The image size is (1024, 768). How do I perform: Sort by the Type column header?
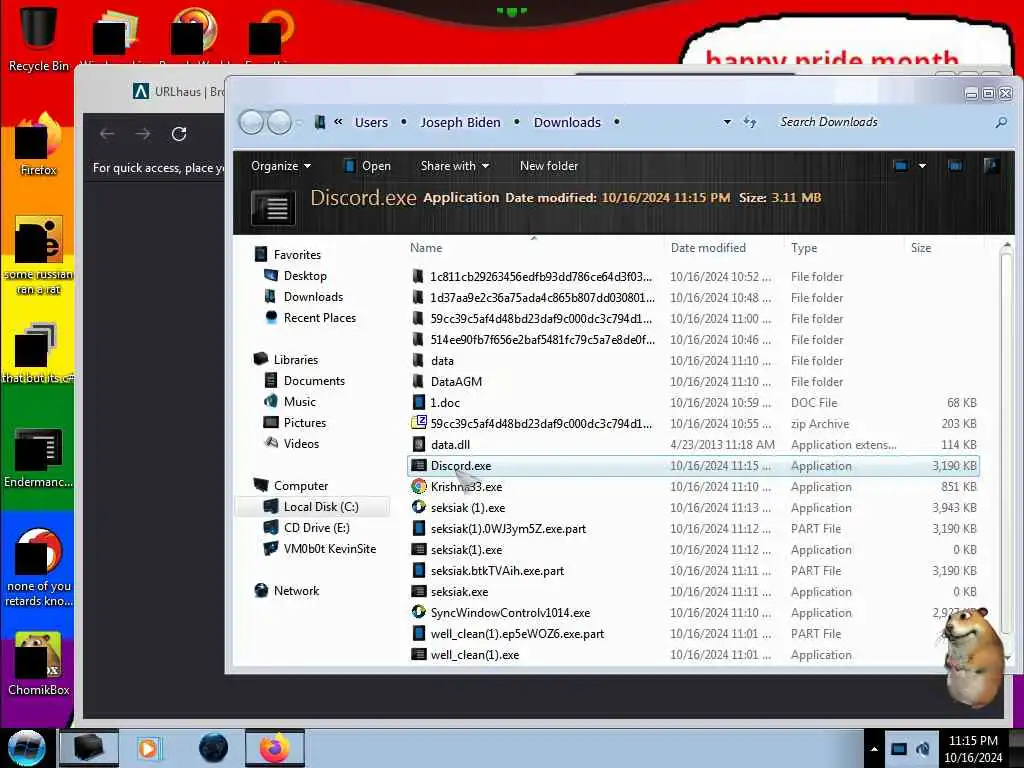(x=804, y=248)
